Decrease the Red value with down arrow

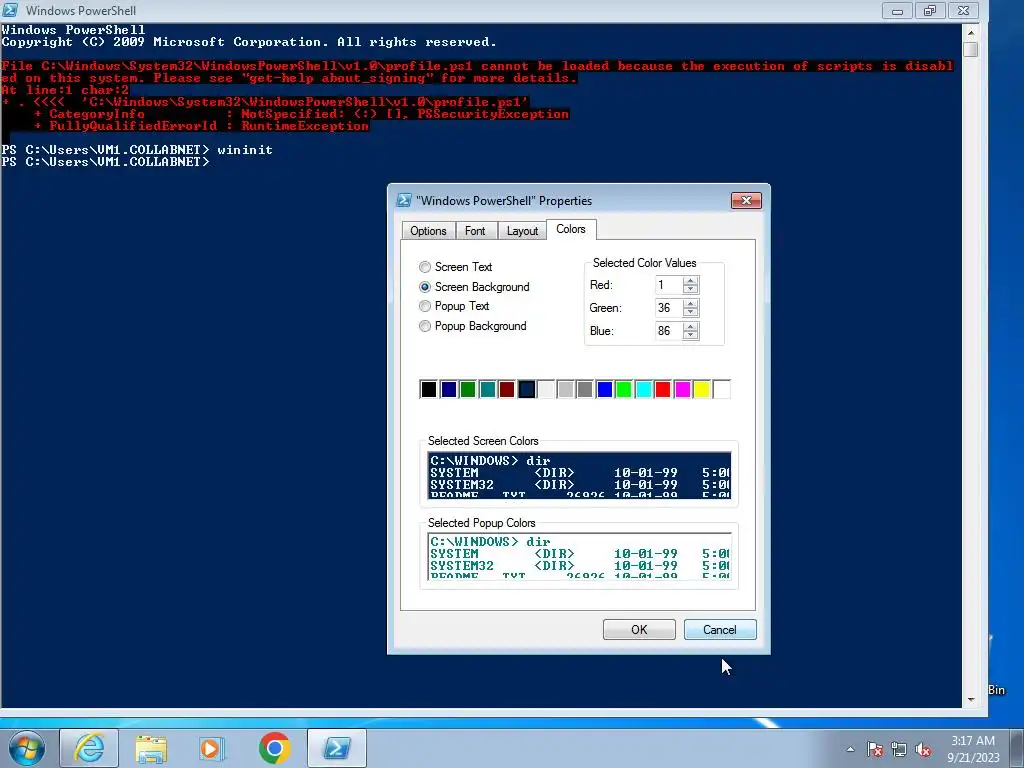click(690, 289)
